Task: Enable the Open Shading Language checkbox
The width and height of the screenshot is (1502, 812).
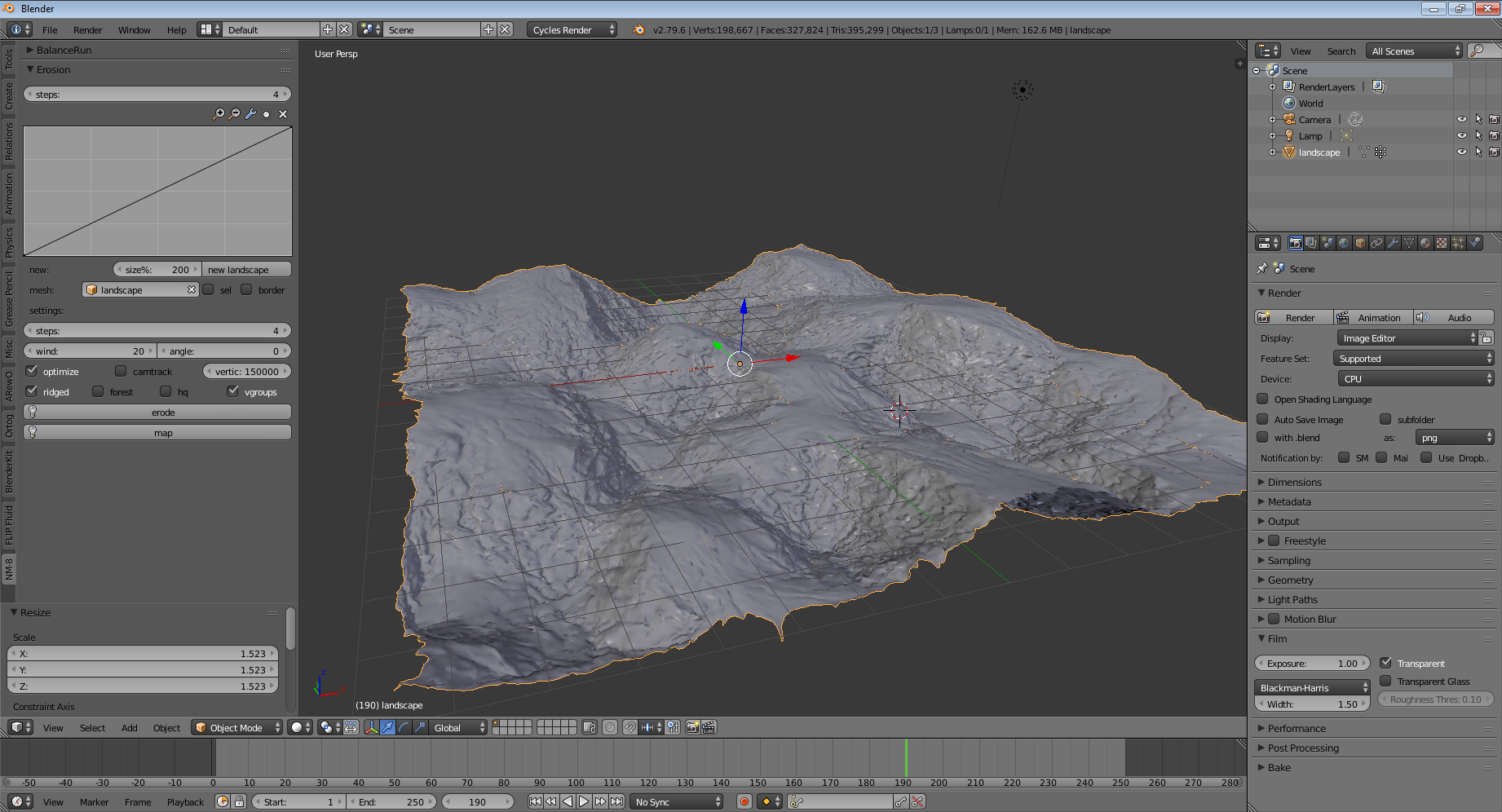Action: [x=1262, y=399]
